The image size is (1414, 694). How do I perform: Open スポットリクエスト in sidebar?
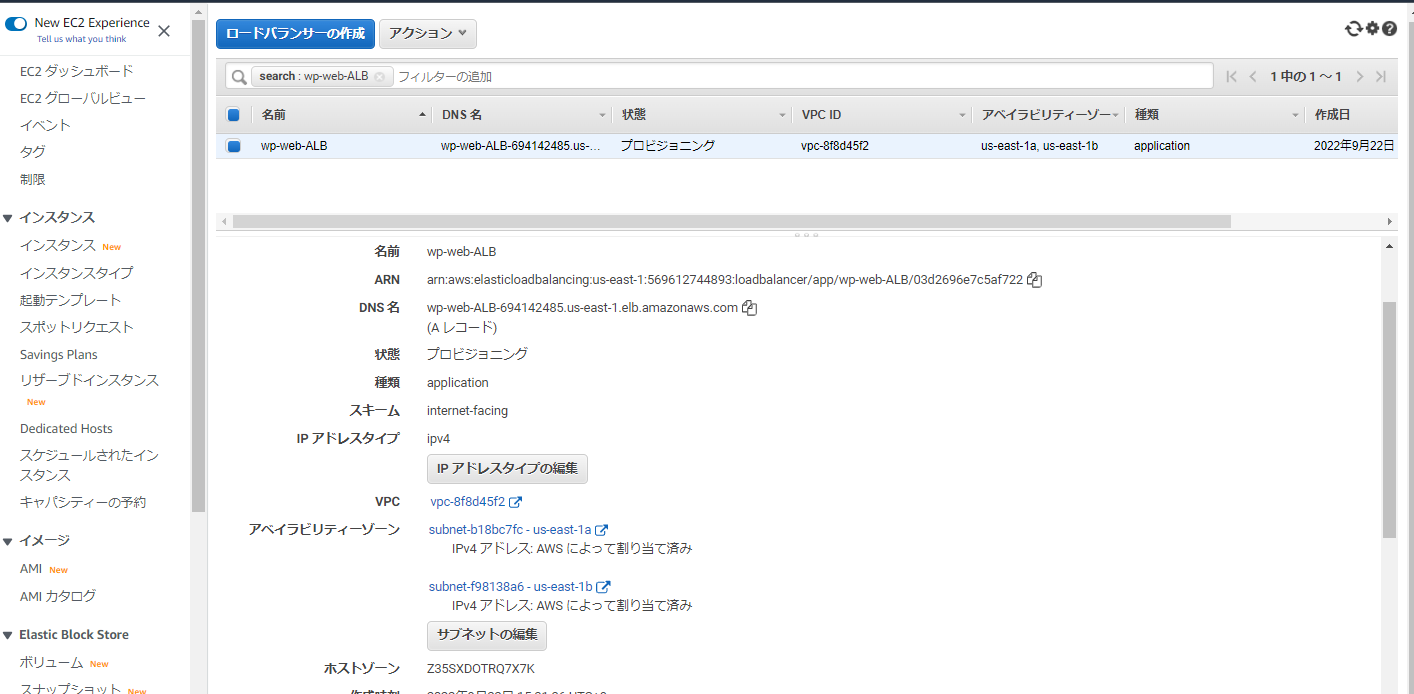click(x=76, y=327)
